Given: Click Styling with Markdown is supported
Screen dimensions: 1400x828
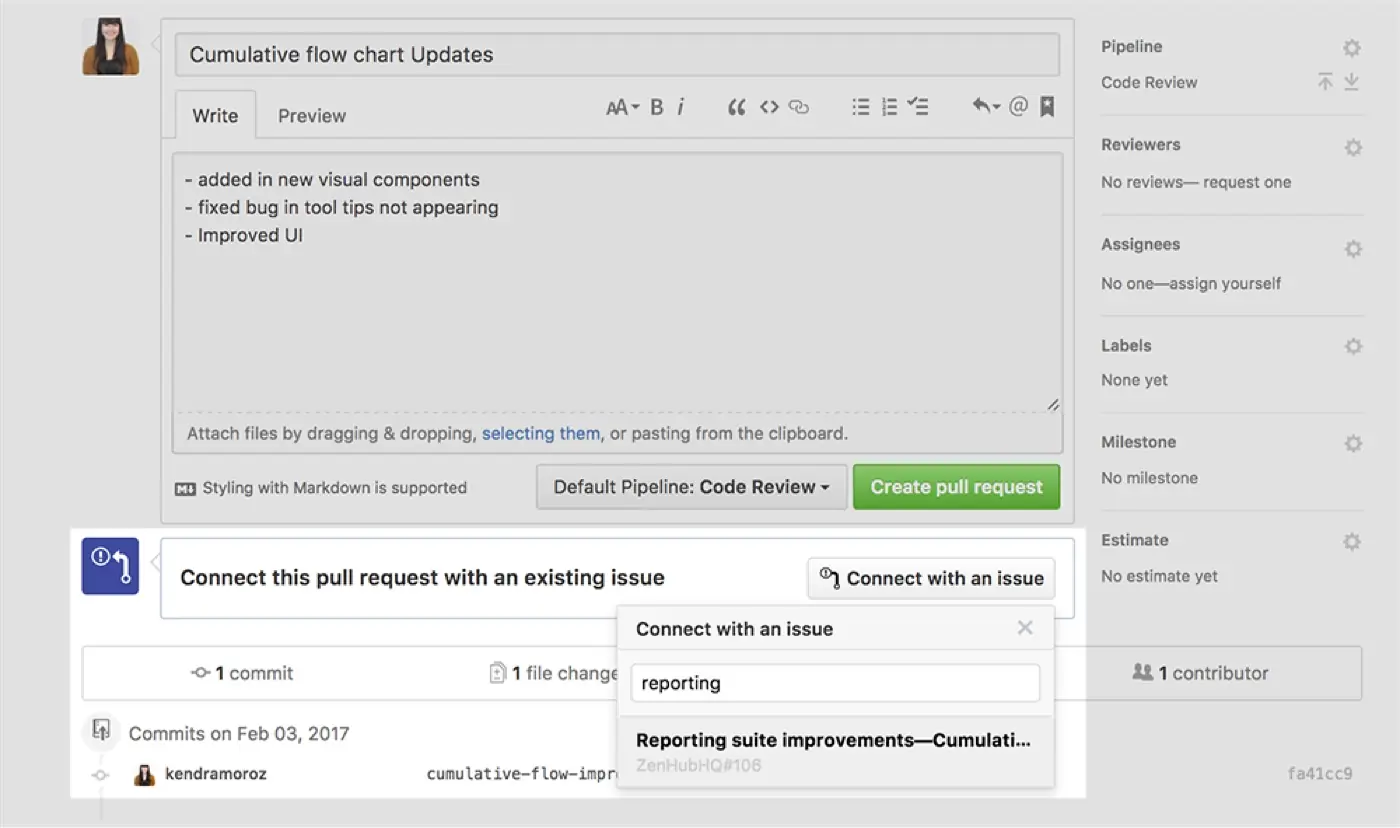Looking at the screenshot, I should (x=321, y=488).
